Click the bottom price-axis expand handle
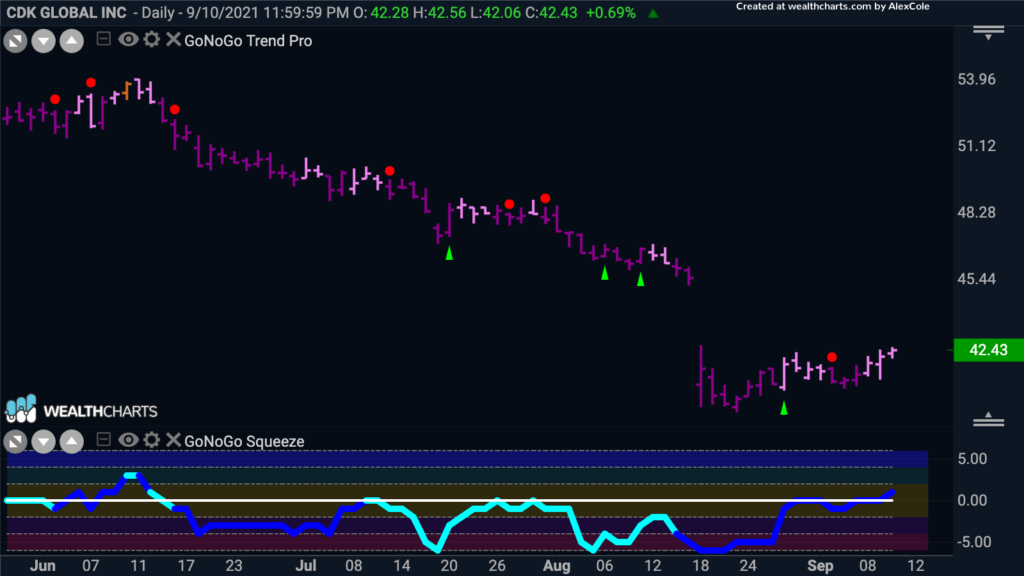The image size is (1024, 576). 989,420
